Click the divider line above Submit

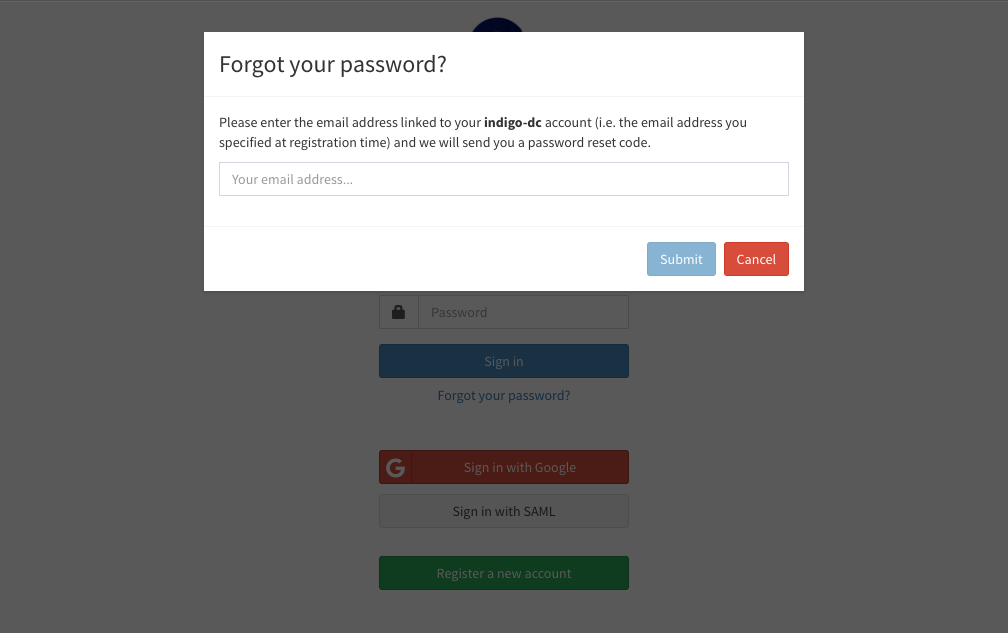[503, 227]
